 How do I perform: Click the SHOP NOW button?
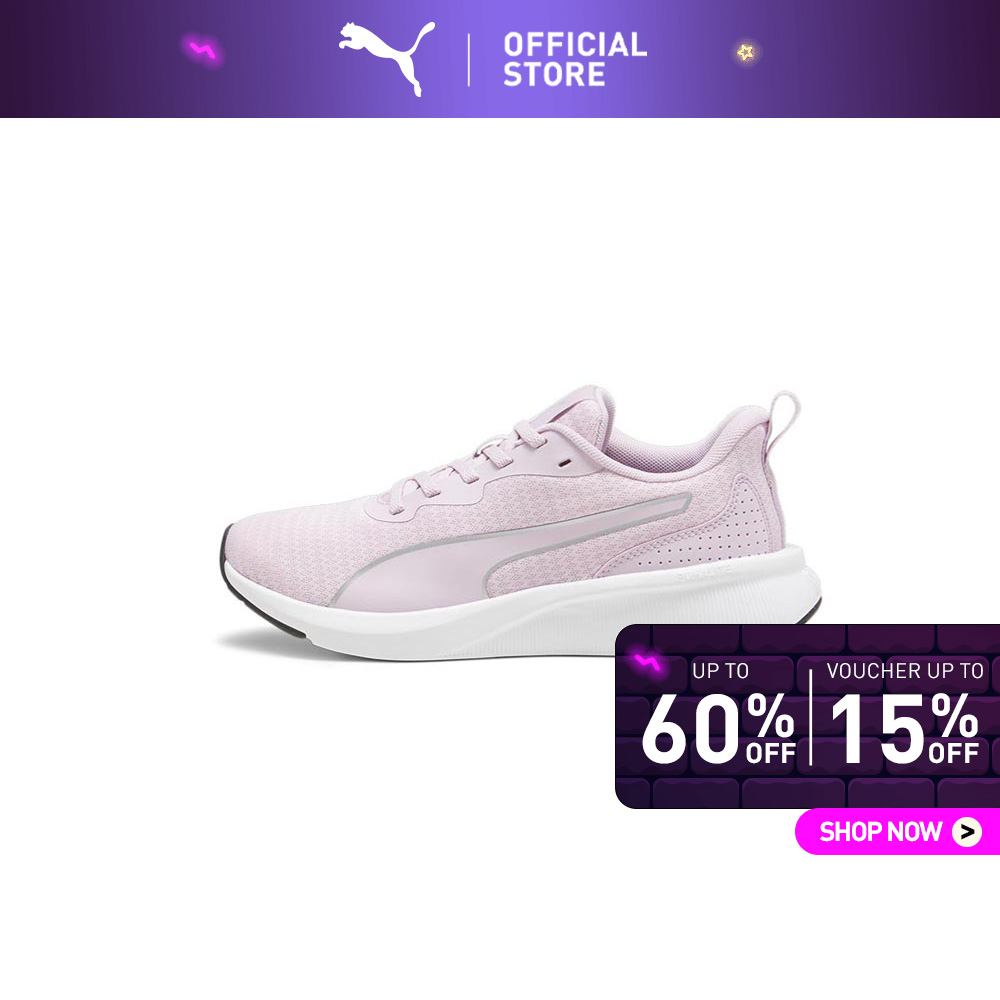(897, 832)
